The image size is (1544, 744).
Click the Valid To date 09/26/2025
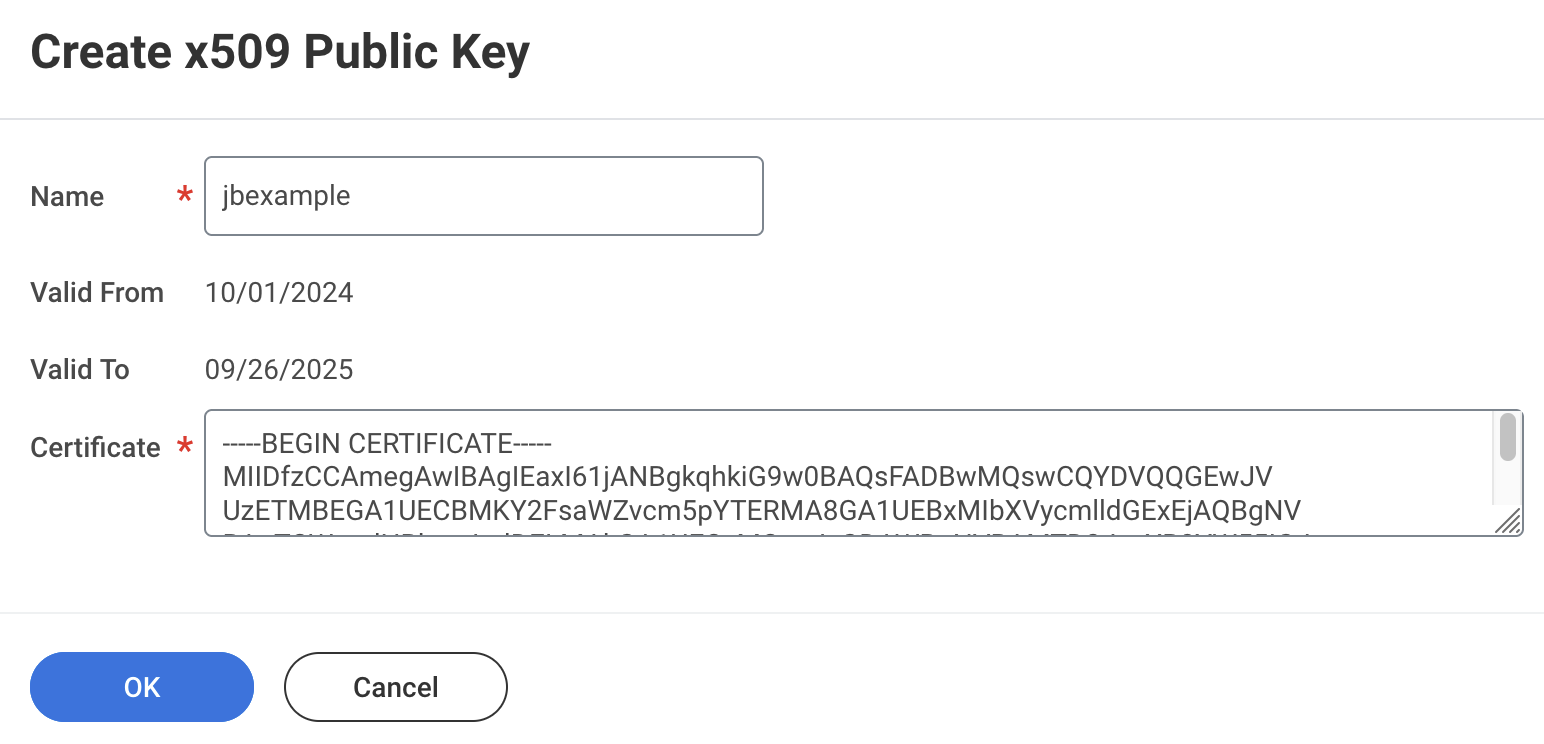(x=278, y=370)
